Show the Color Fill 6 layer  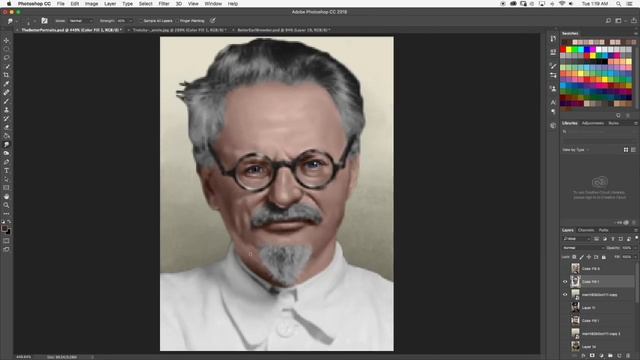[x=565, y=269]
